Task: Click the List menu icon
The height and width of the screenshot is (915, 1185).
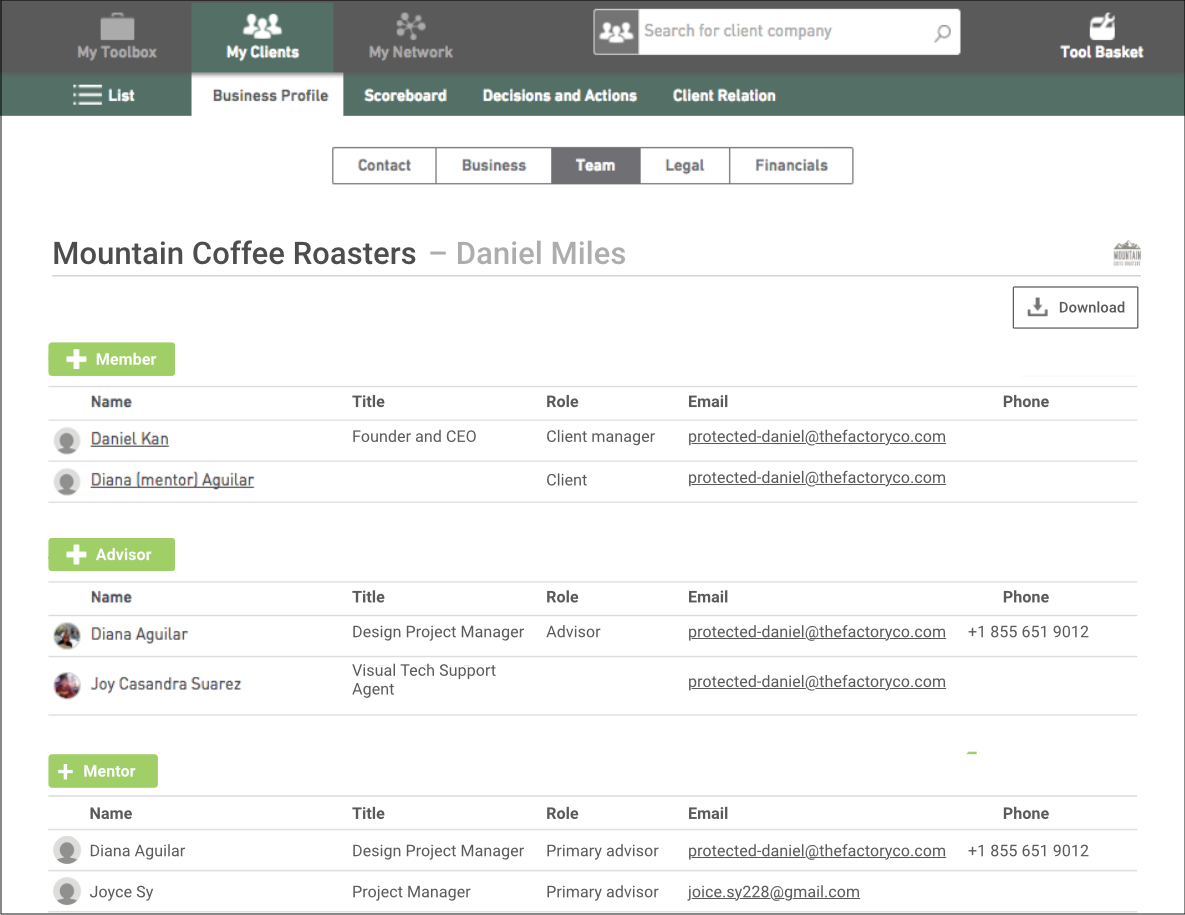Action: click(x=87, y=95)
